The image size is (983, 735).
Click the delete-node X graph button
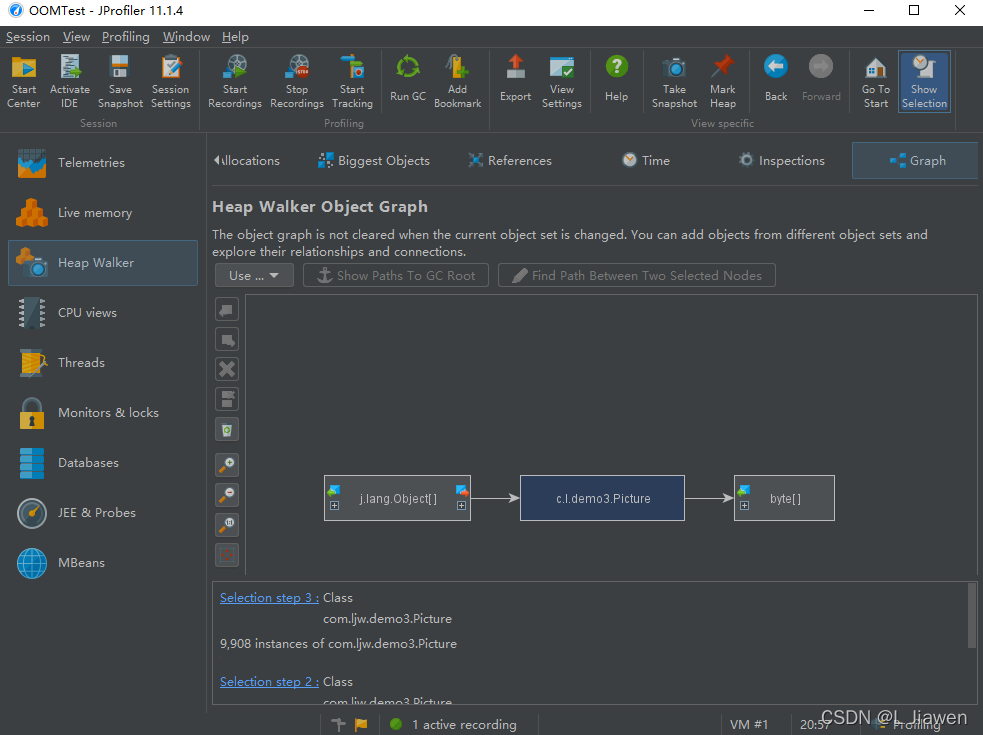tap(227, 369)
